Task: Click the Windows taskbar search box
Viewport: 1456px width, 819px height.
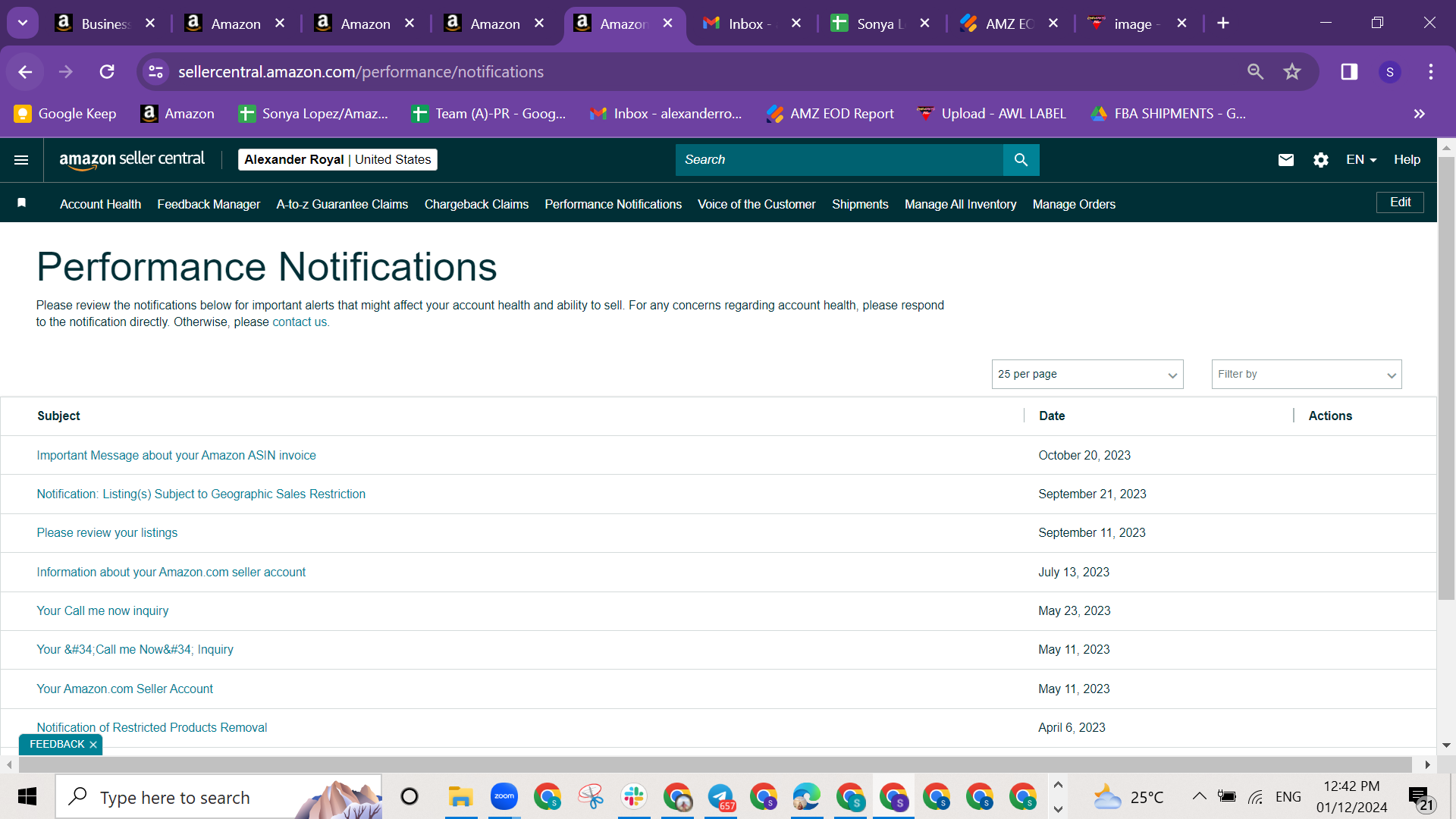Action: coord(218,797)
